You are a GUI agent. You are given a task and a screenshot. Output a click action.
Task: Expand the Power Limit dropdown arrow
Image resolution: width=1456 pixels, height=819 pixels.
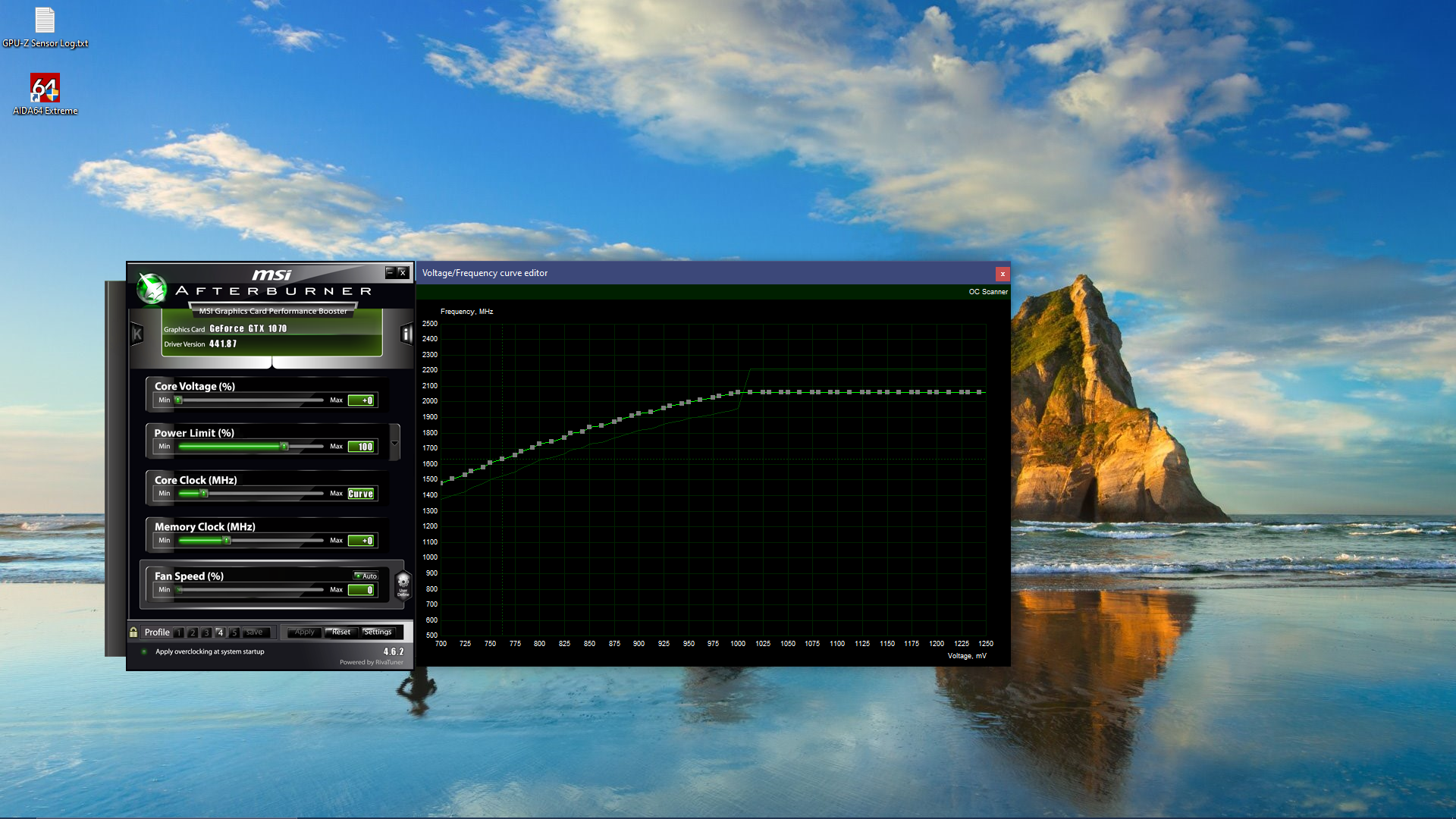(394, 443)
